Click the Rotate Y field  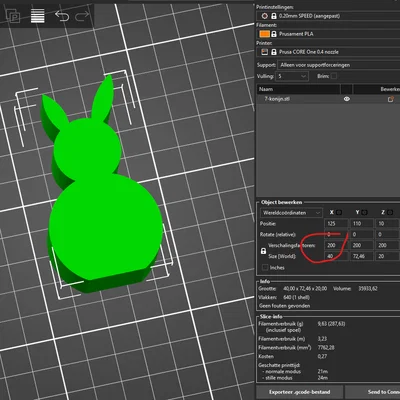pos(361,234)
